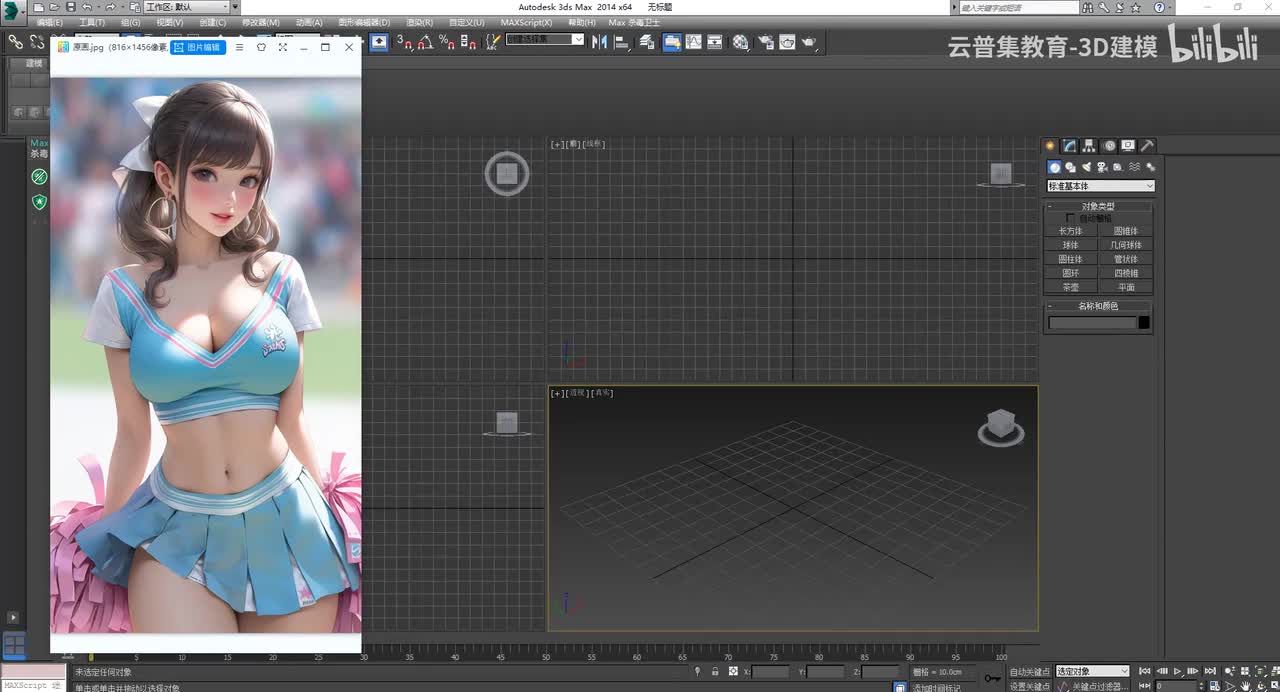Open the Layer Manager icon
Screen dimensions: 1280x692
pyautogui.click(x=647, y=42)
